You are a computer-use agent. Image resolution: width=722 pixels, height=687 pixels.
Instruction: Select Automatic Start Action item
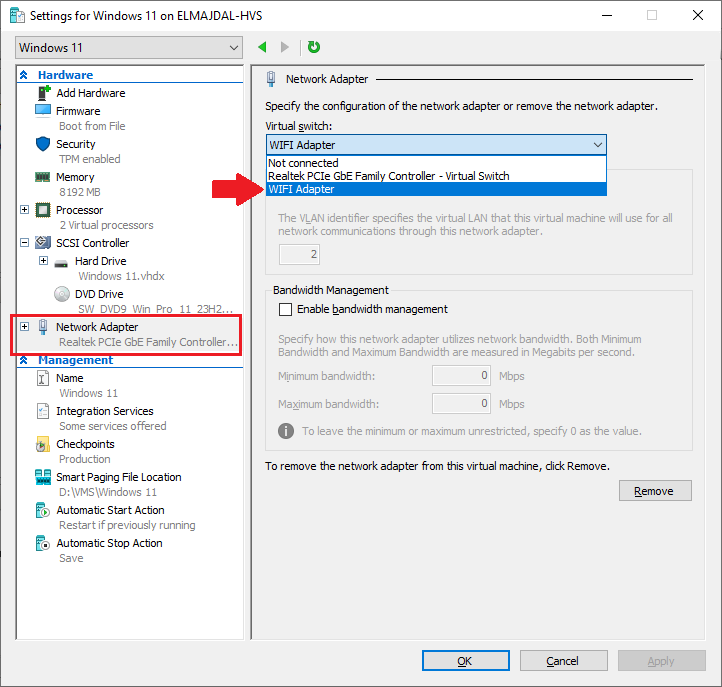[110, 510]
